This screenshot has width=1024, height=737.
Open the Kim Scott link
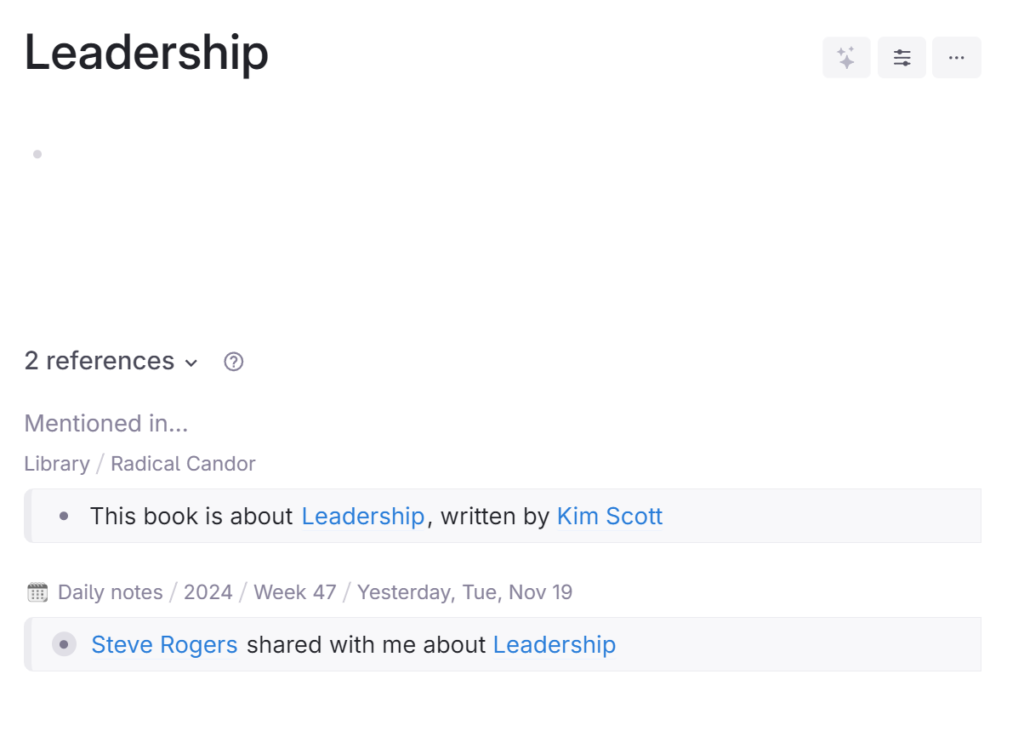(x=609, y=516)
